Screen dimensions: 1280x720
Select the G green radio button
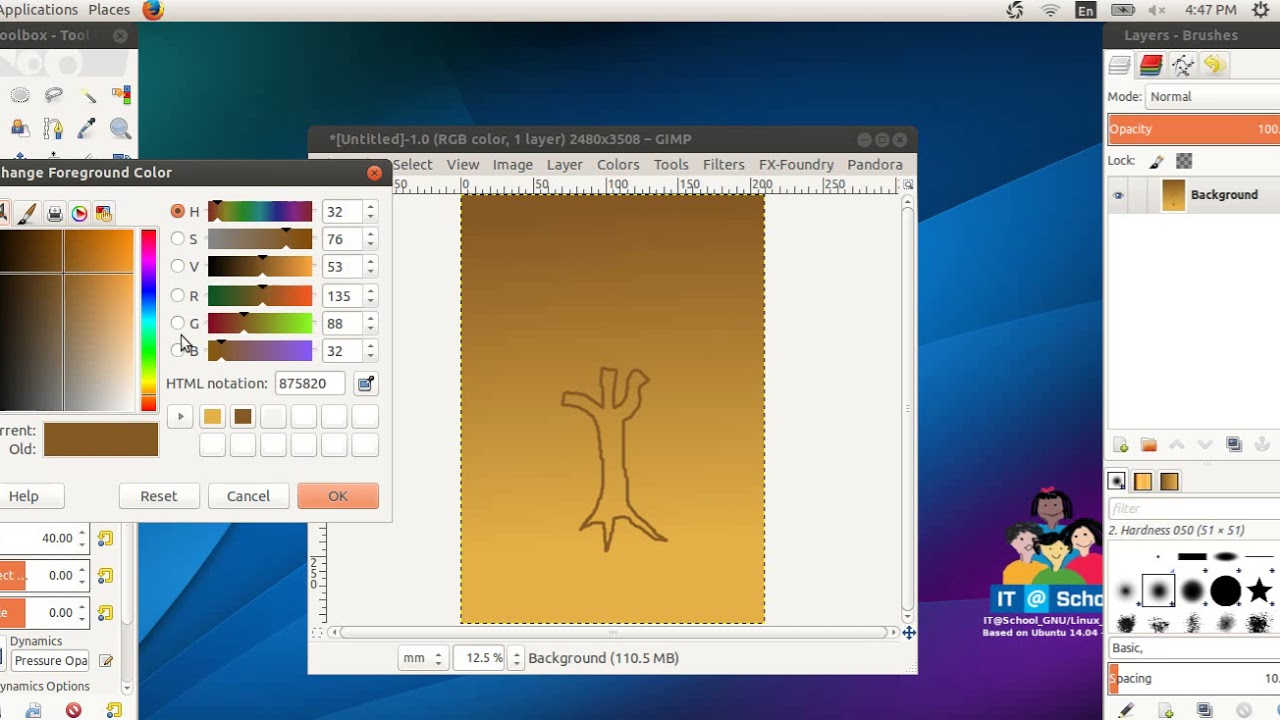(x=178, y=323)
